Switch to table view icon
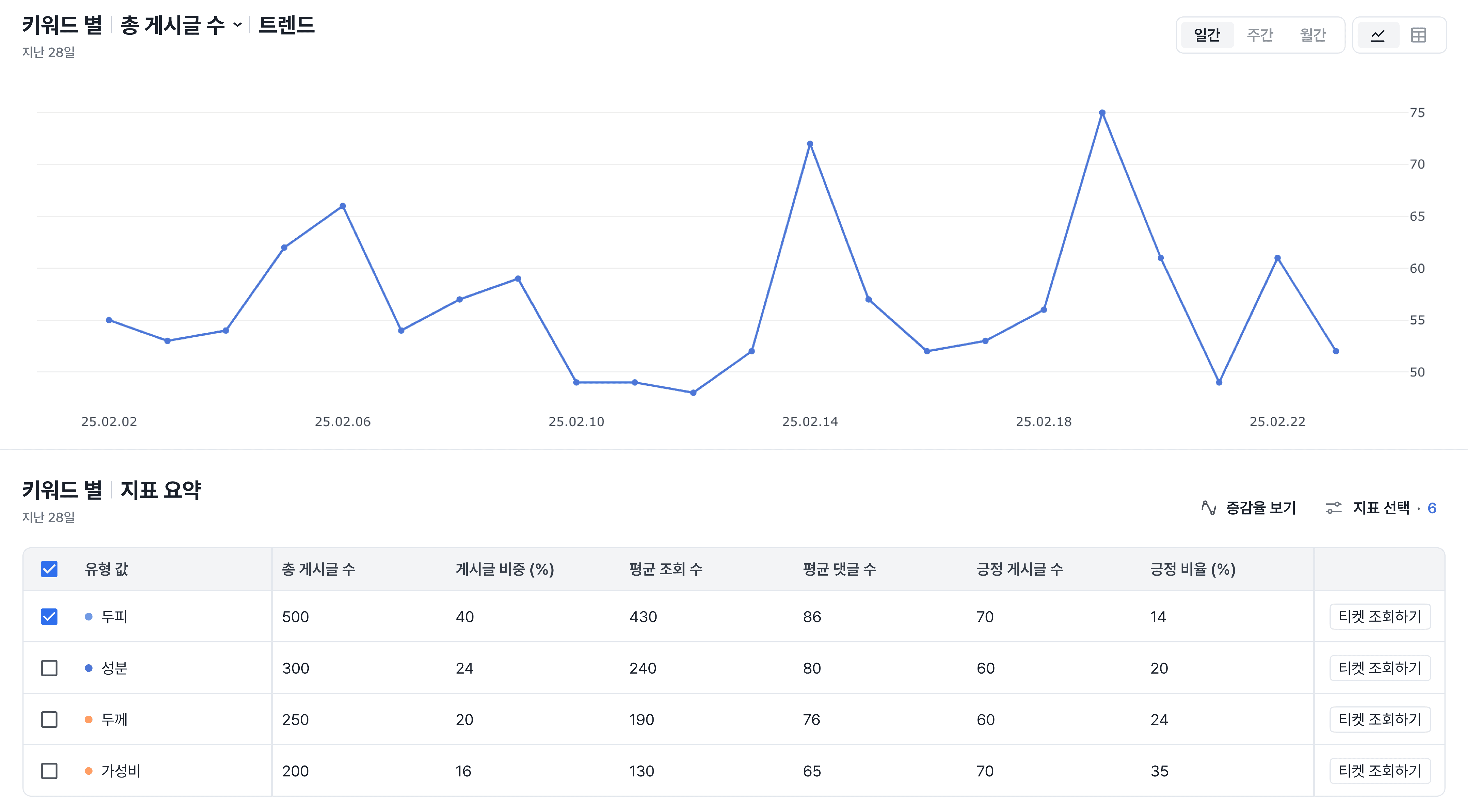The width and height of the screenshot is (1468, 812). [x=1418, y=35]
